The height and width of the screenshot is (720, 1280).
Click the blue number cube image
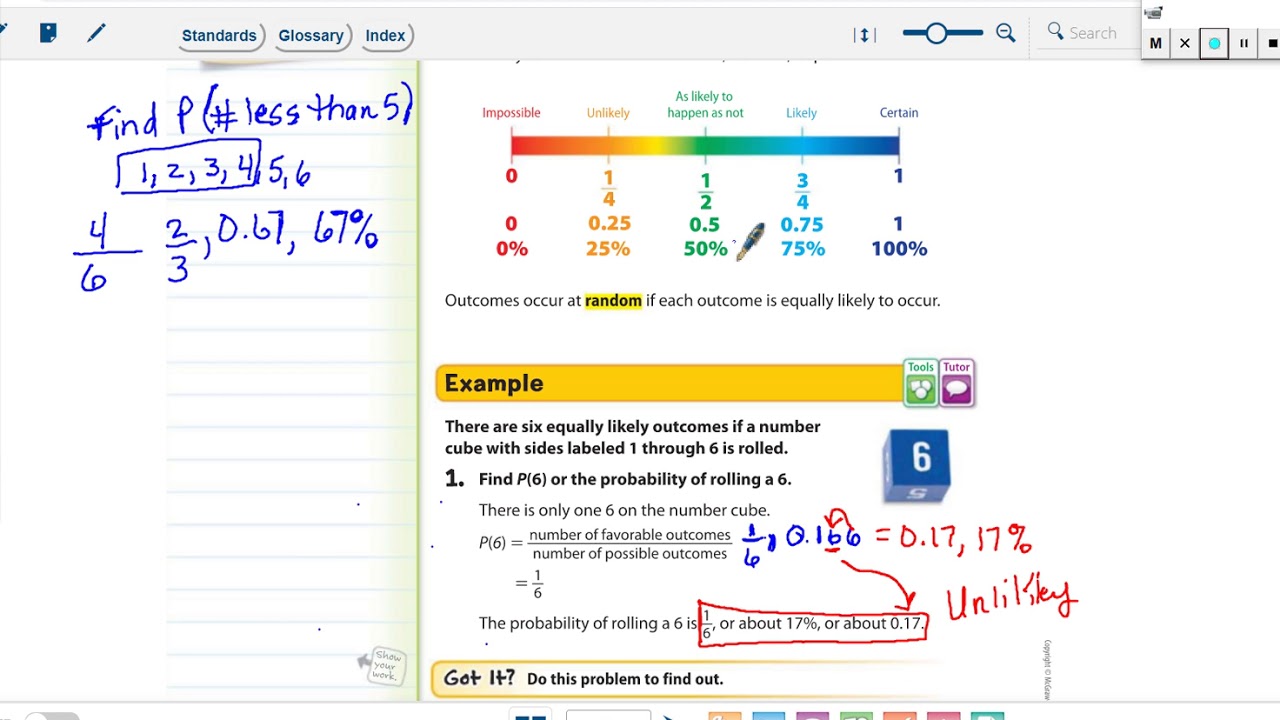917,466
